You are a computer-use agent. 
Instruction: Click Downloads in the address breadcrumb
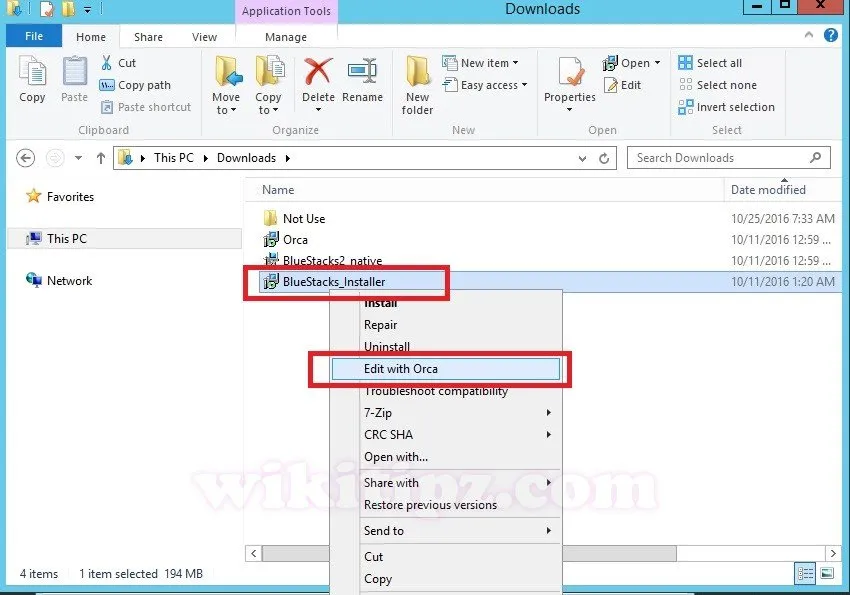click(246, 158)
